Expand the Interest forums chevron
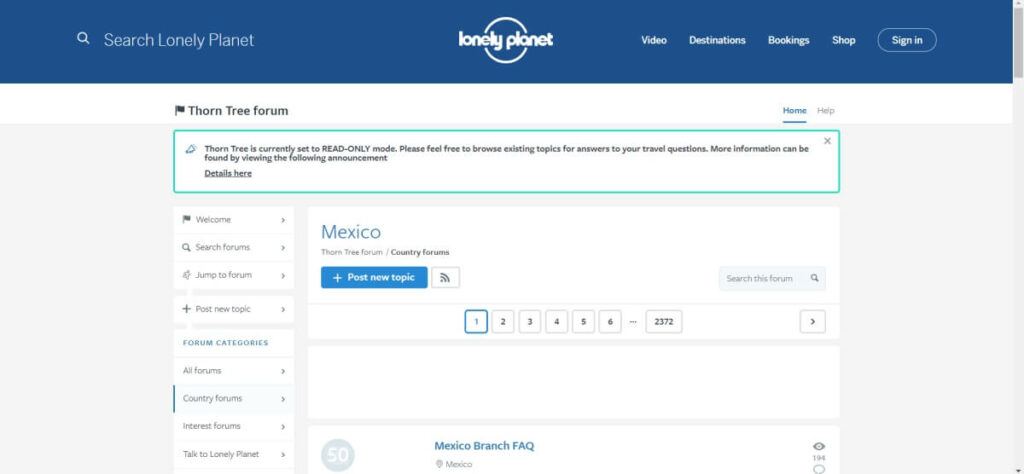1024x474 pixels. point(283,427)
